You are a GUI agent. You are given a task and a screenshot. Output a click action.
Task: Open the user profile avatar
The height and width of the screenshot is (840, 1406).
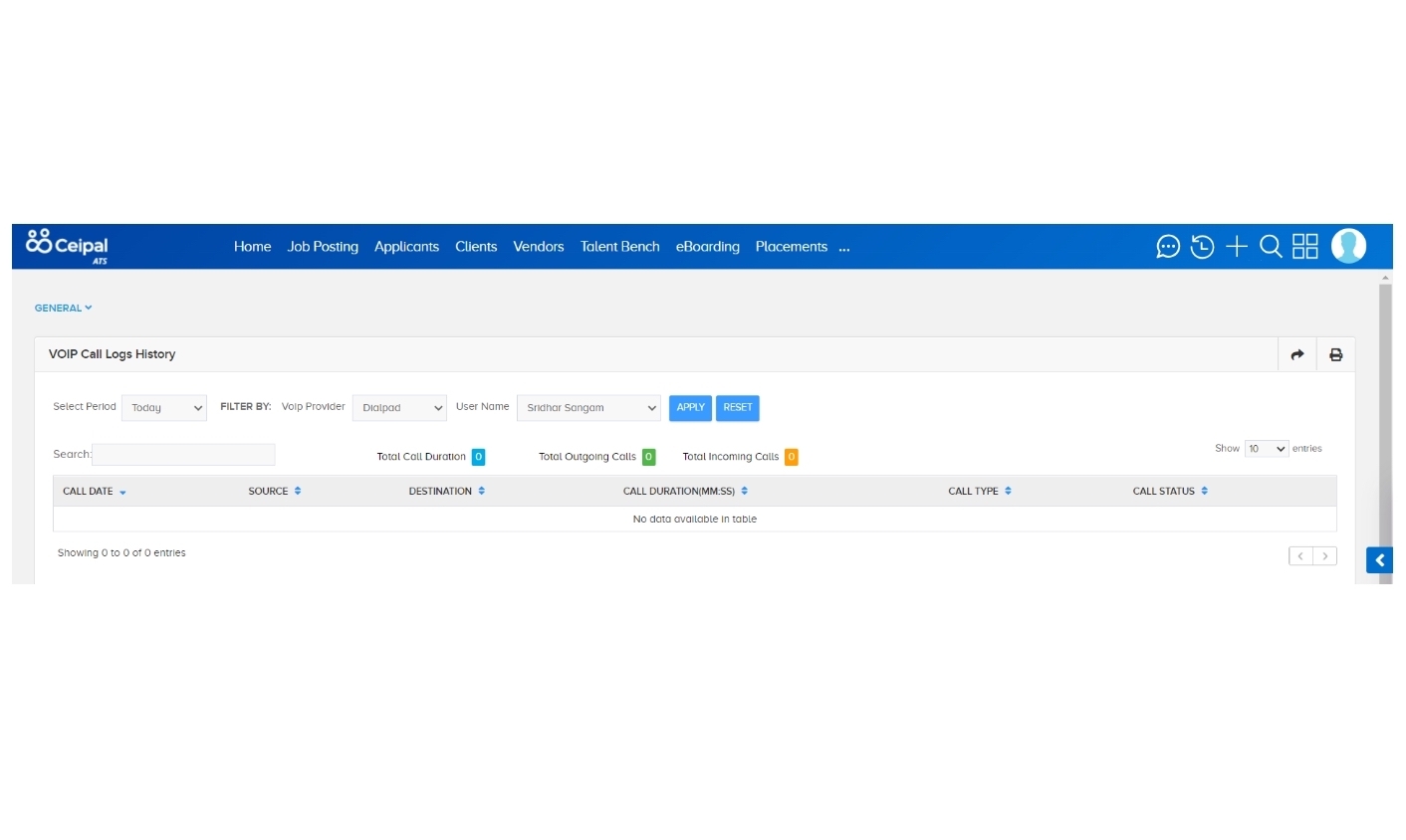(x=1349, y=246)
